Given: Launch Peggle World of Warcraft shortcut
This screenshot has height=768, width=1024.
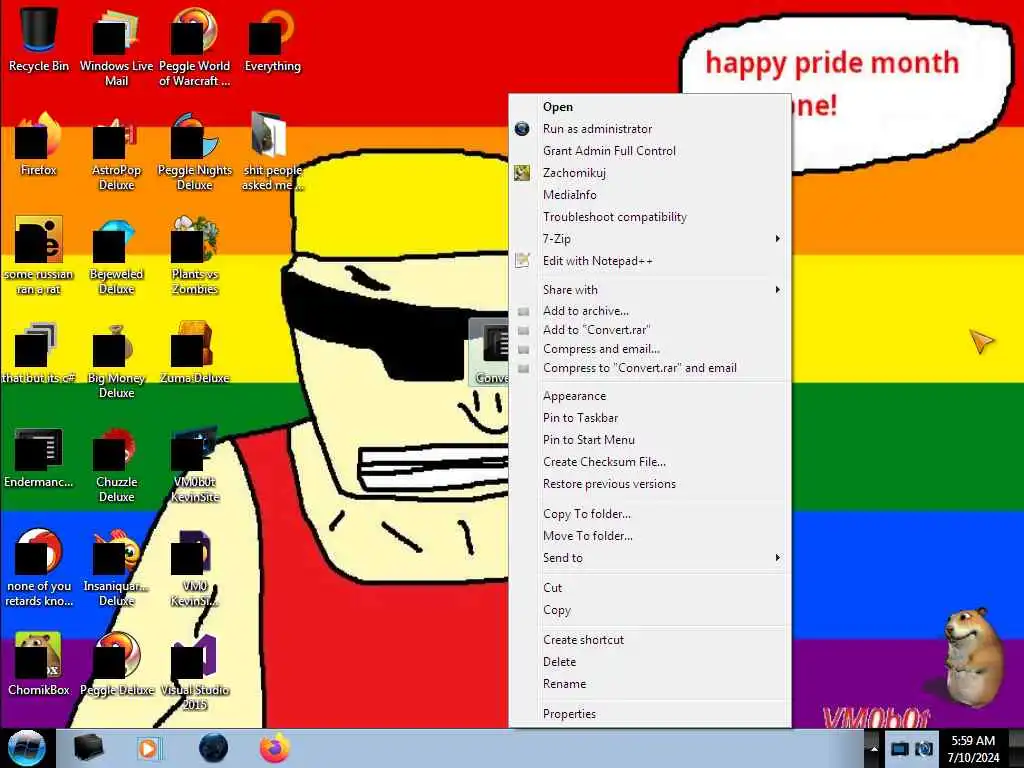Looking at the screenshot, I should click(195, 47).
